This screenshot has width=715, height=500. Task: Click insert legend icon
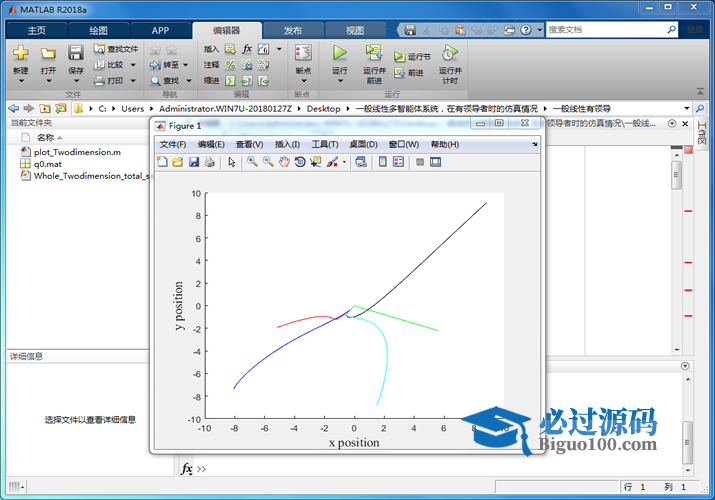pos(398,162)
